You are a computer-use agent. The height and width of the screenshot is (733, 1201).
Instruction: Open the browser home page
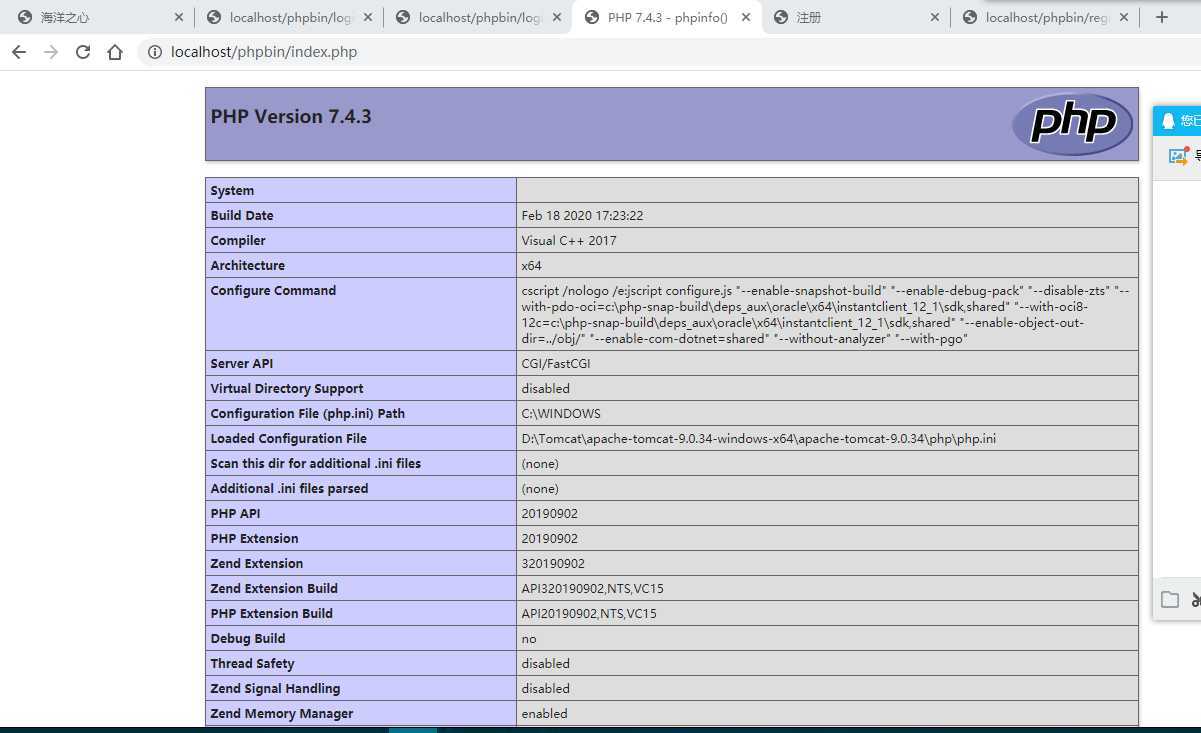click(115, 52)
